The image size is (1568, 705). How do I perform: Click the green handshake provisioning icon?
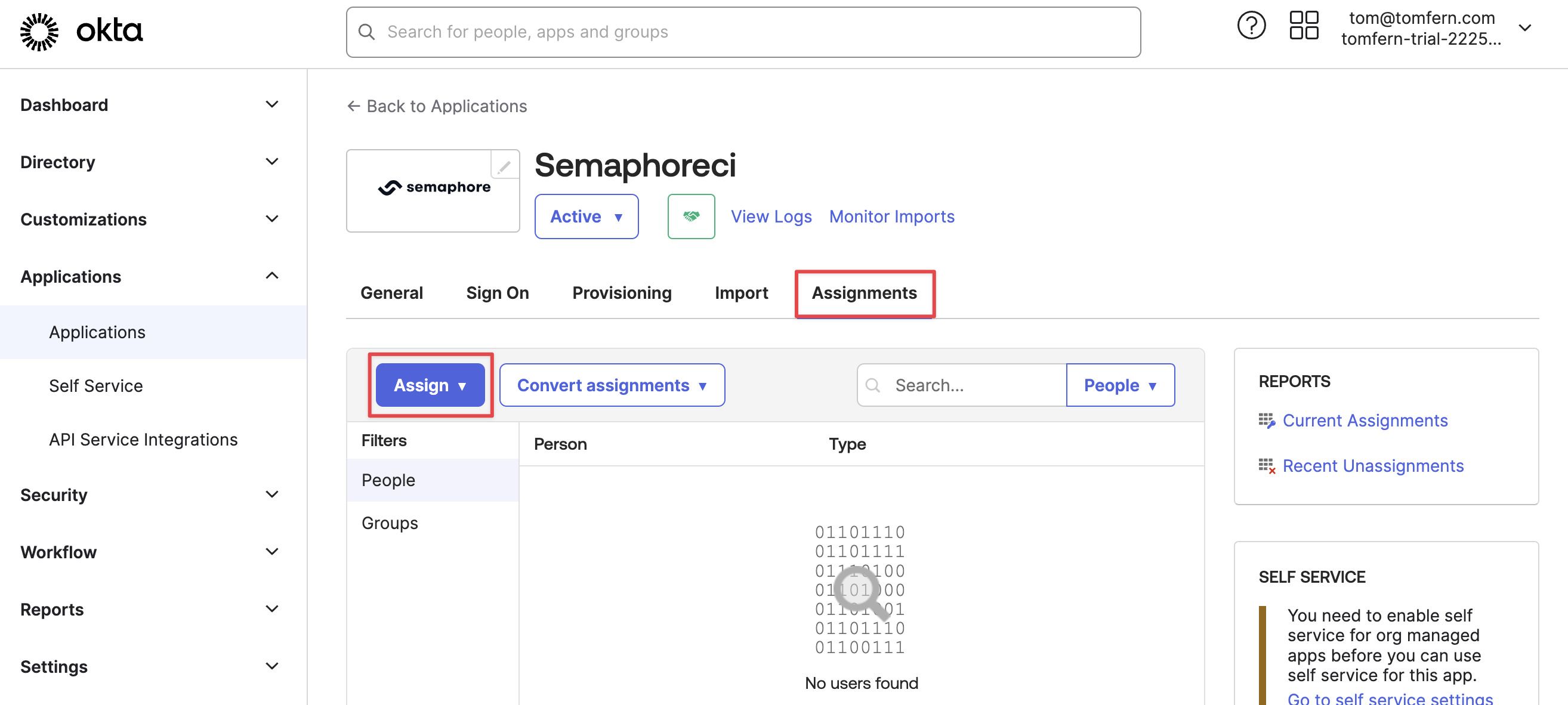pyautogui.click(x=691, y=217)
